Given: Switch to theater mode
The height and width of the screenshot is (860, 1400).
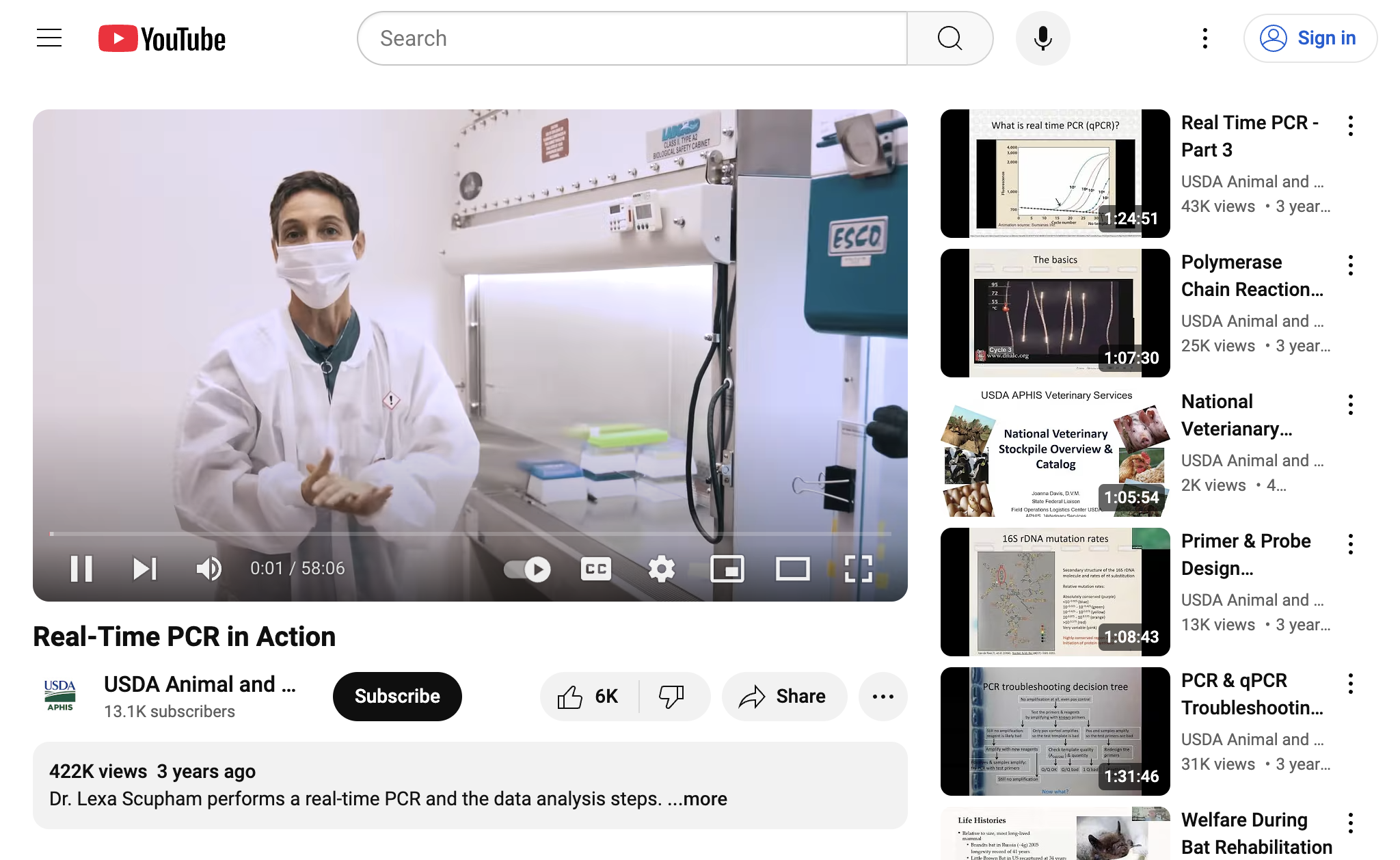Looking at the screenshot, I should pos(792,569).
